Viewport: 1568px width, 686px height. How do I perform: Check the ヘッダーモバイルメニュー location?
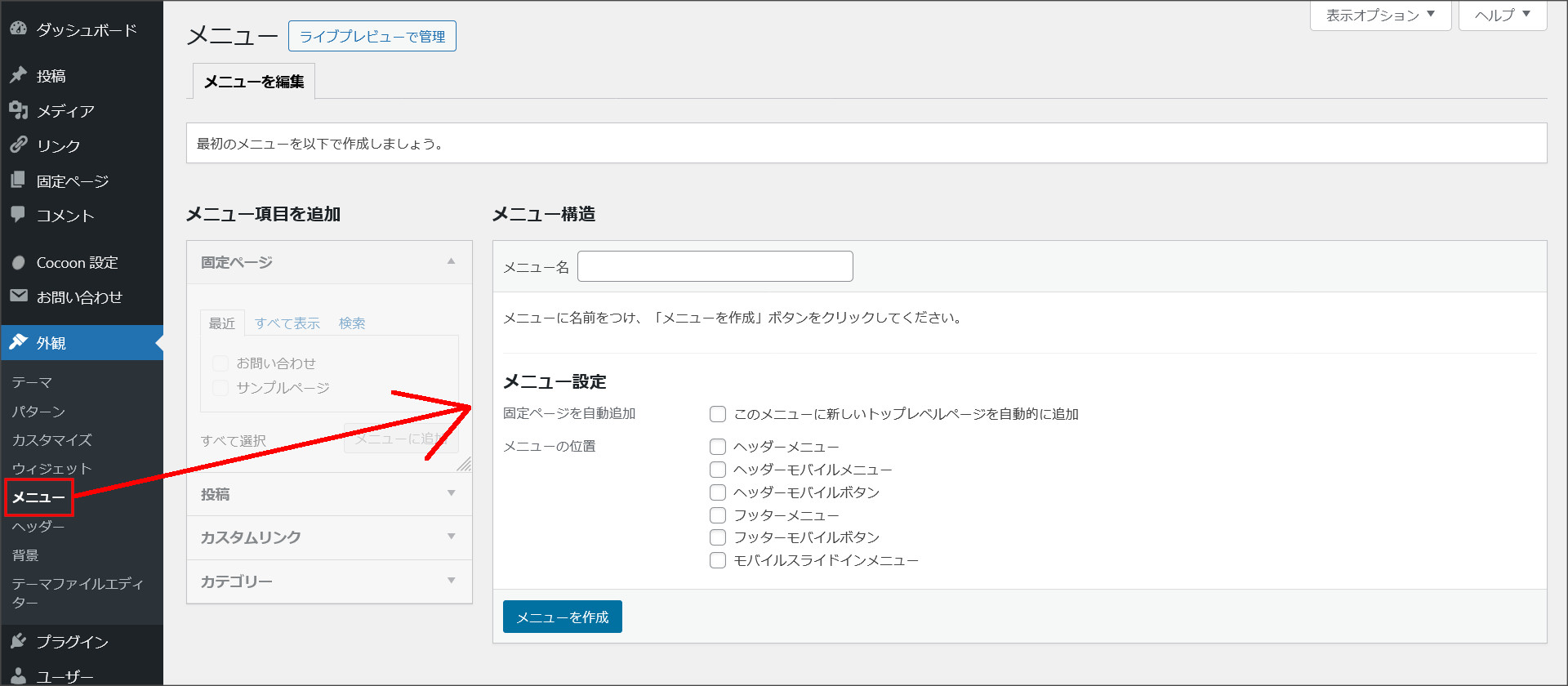718,470
